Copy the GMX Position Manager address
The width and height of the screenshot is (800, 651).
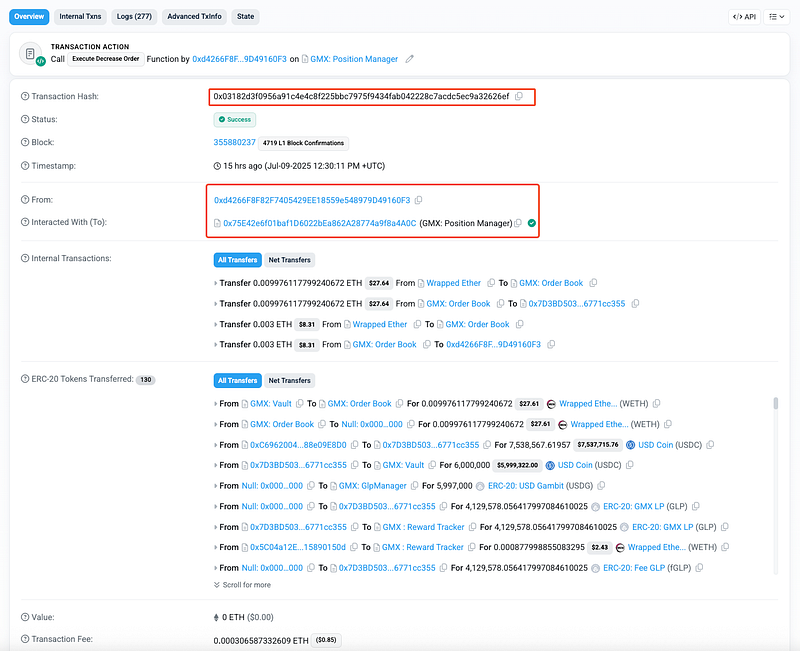pos(518,223)
